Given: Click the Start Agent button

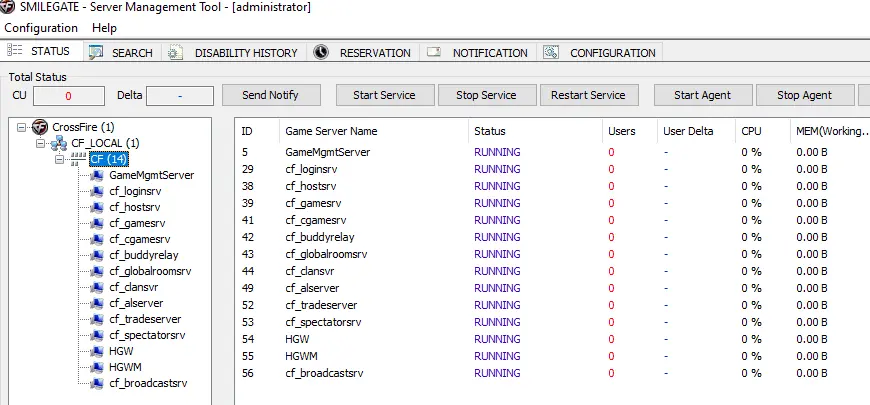Looking at the screenshot, I should (703, 95).
